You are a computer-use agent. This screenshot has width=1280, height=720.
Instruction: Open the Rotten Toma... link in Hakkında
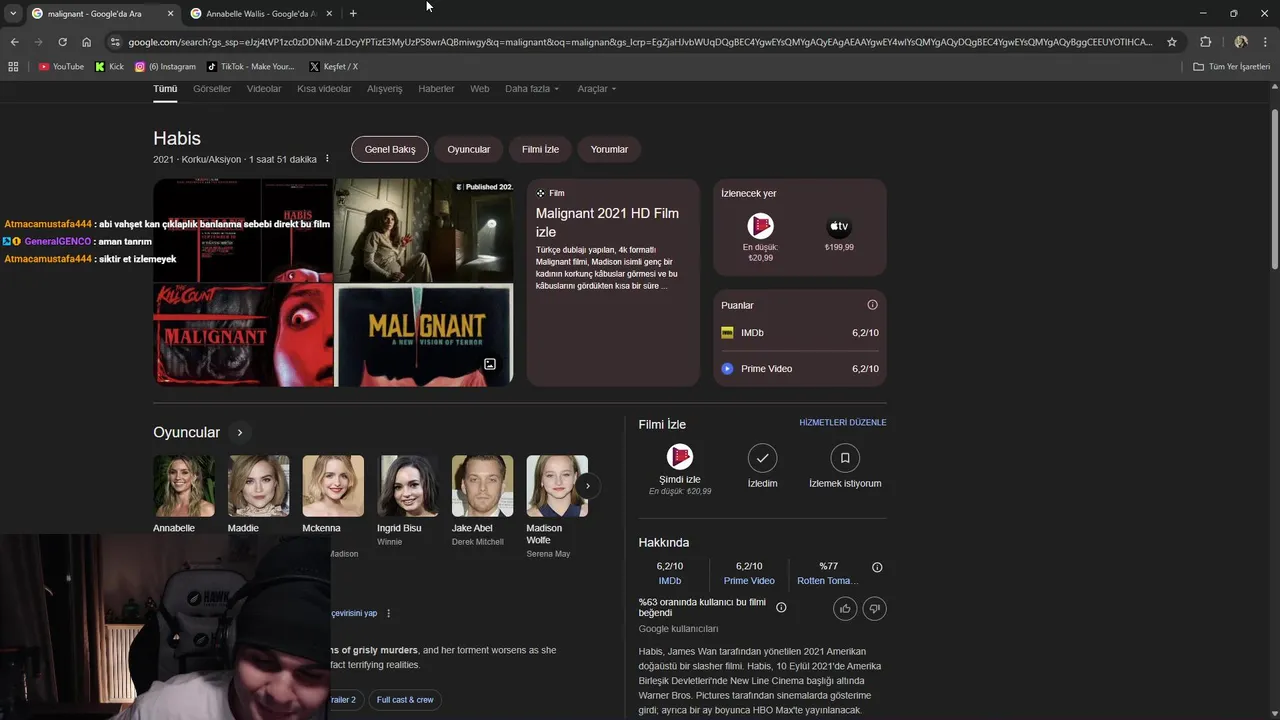[827, 581]
